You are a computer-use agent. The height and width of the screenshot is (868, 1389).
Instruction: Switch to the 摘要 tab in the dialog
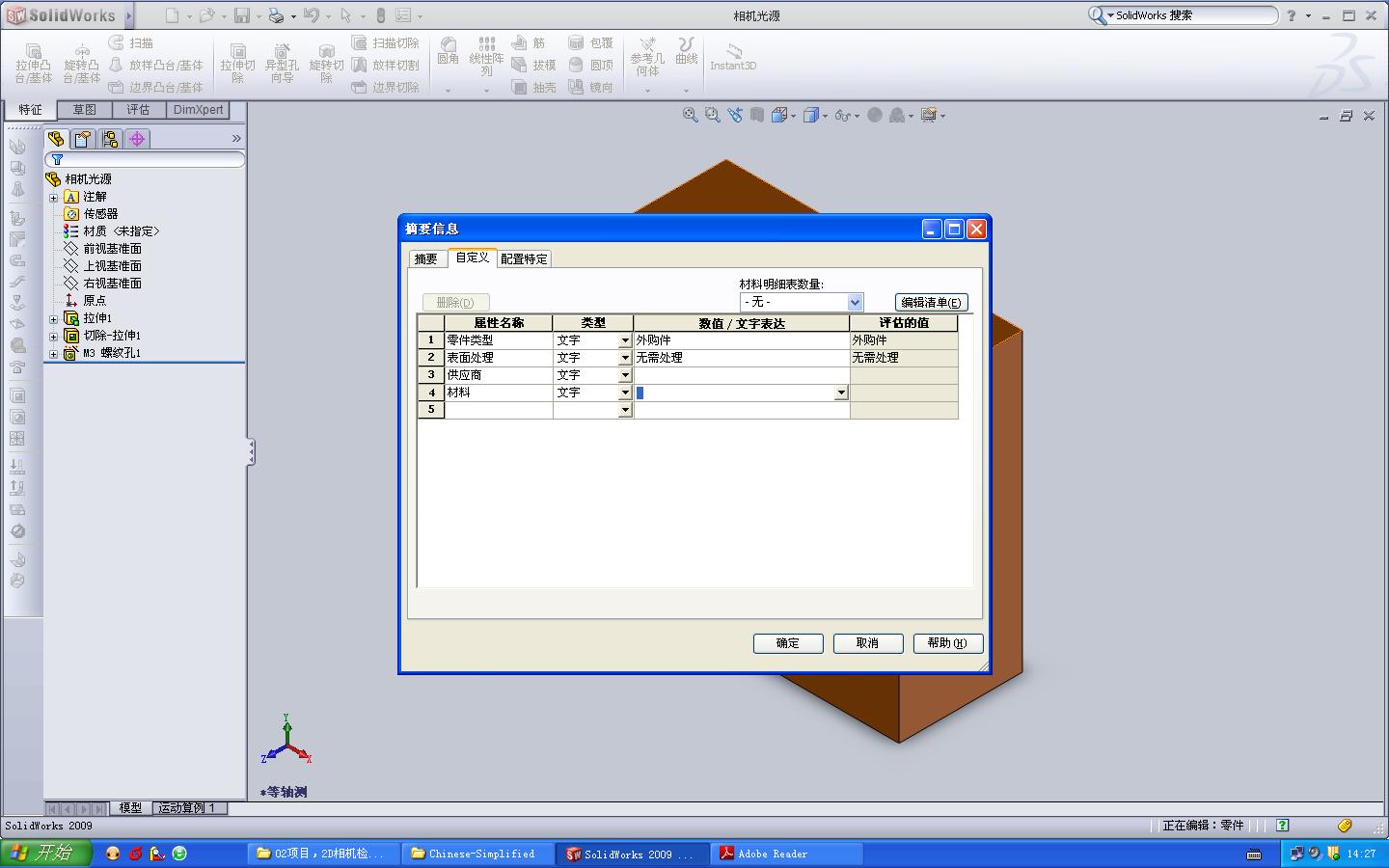pyautogui.click(x=426, y=258)
